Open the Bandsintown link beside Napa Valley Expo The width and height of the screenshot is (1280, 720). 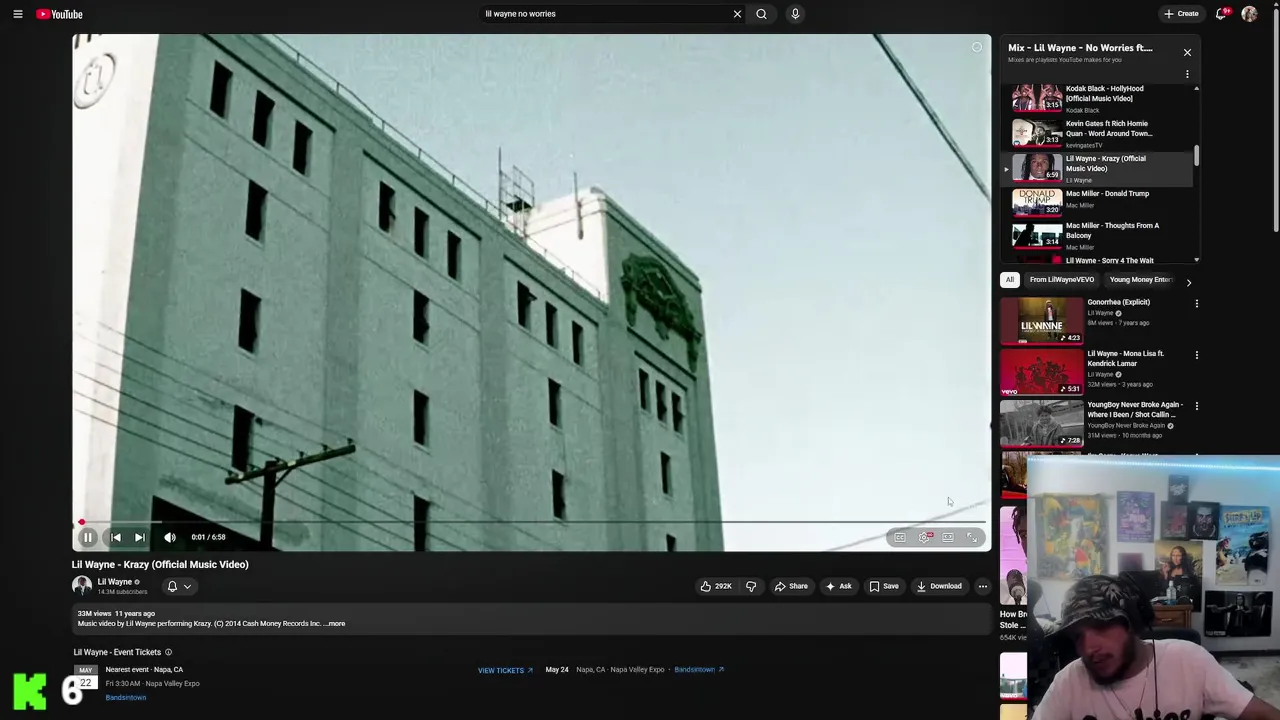coord(699,670)
